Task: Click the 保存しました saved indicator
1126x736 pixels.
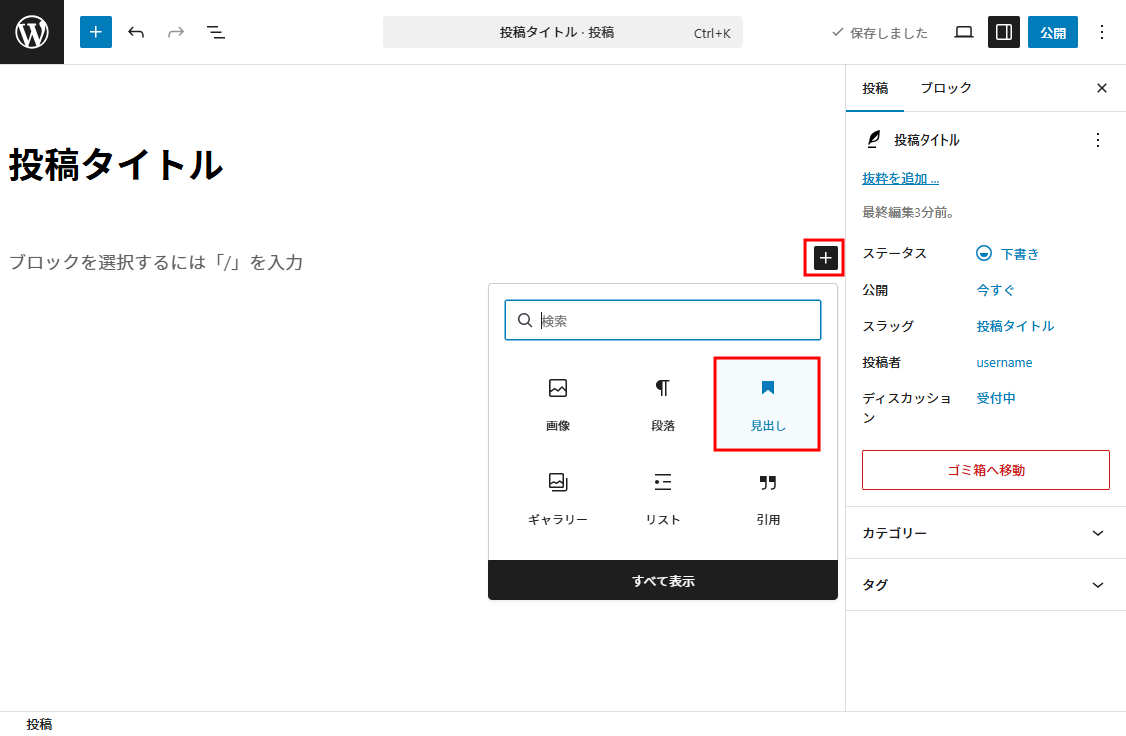Action: point(880,32)
